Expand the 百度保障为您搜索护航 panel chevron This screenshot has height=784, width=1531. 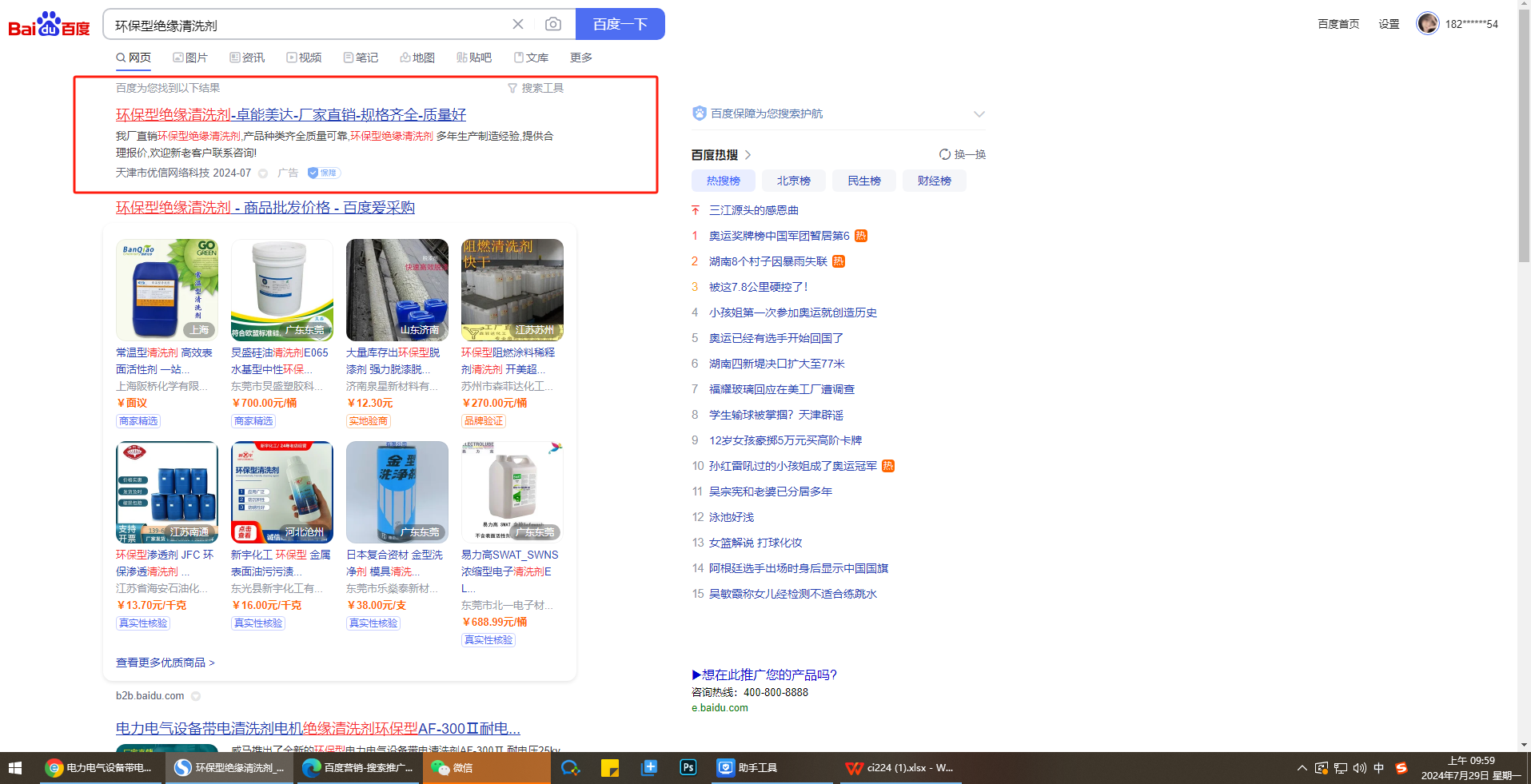tap(979, 113)
